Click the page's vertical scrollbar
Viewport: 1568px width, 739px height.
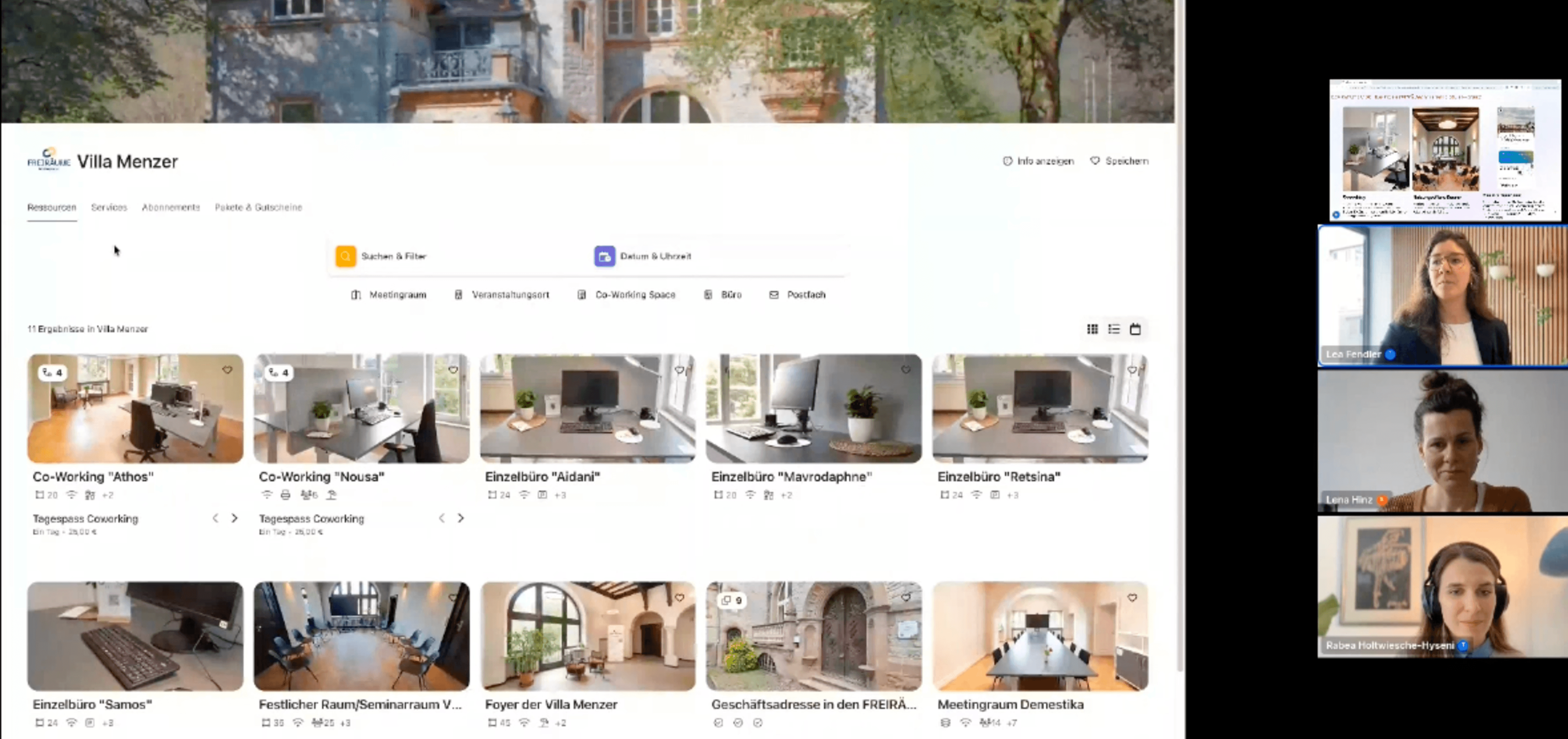(1180, 365)
